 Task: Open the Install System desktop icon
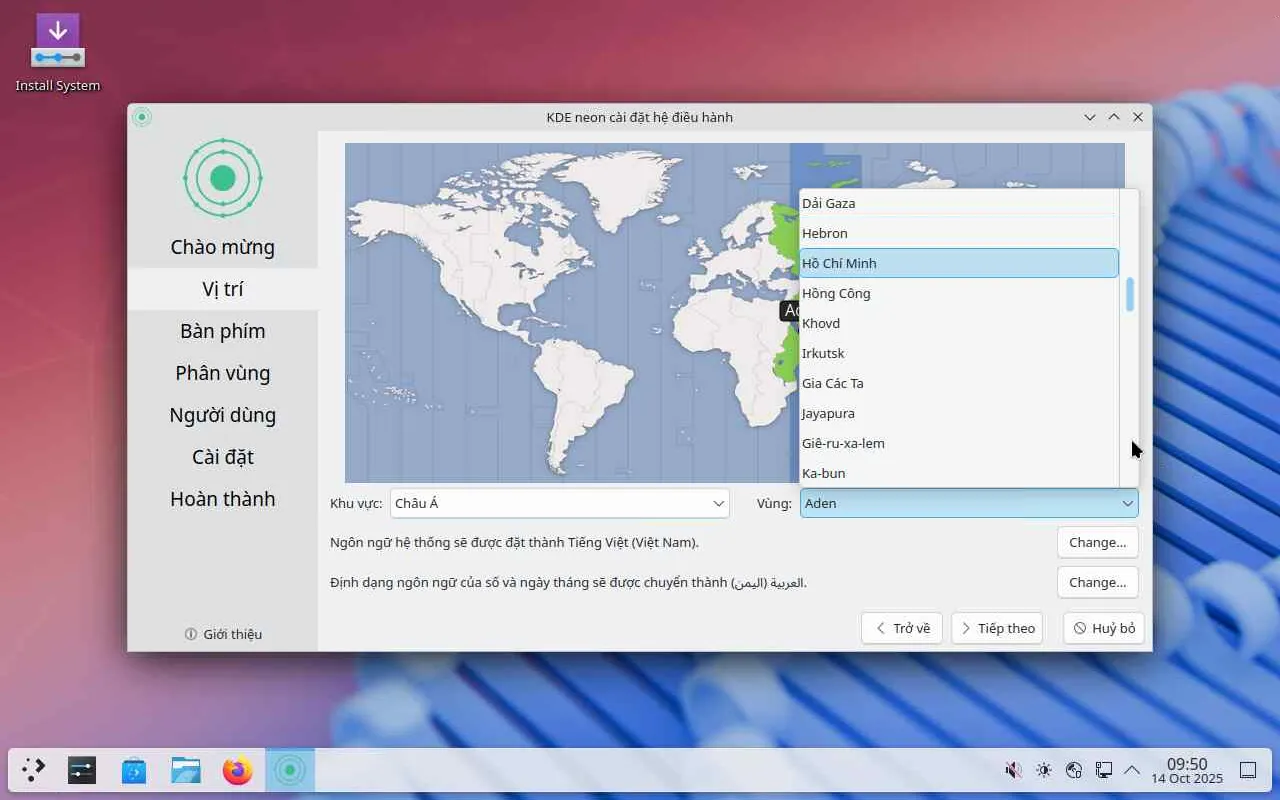(x=57, y=54)
